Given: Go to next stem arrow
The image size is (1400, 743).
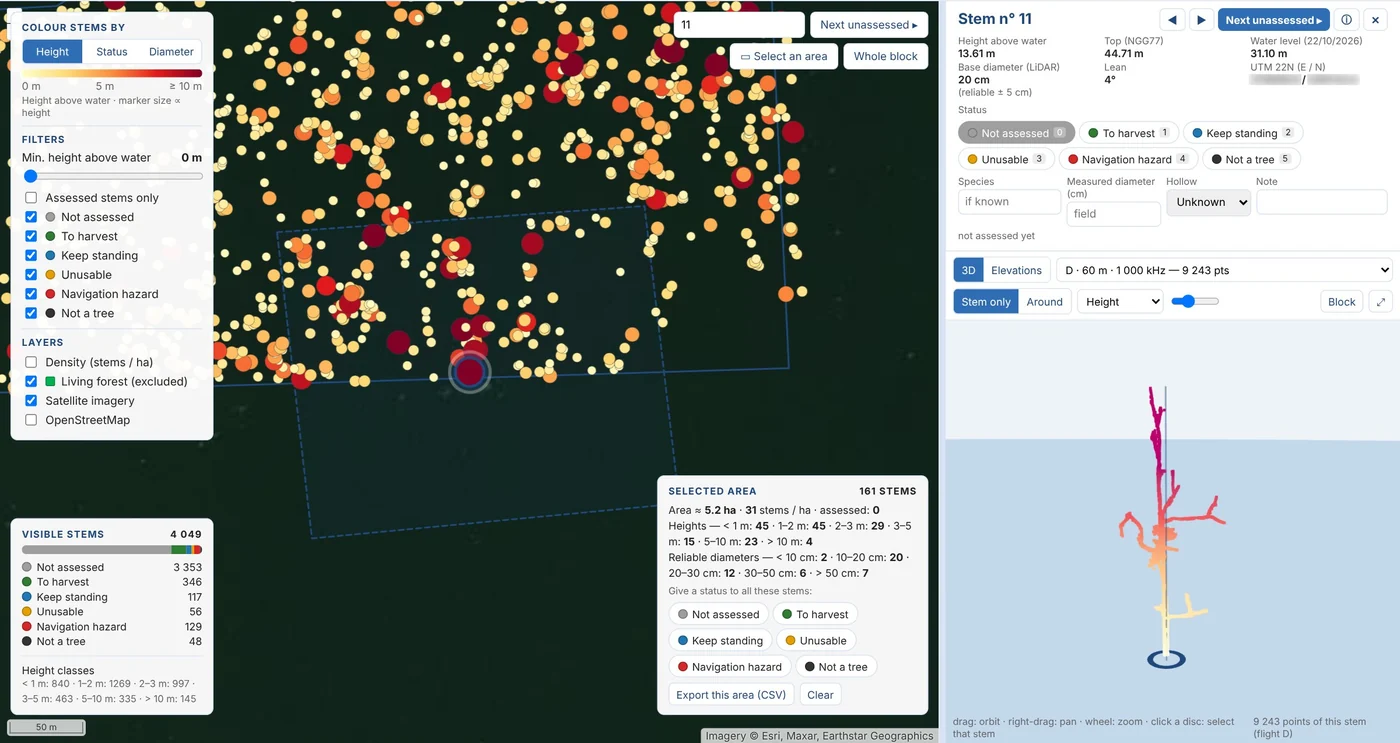Looking at the screenshot, I should pyautogui.click(x=1202, y=20).
